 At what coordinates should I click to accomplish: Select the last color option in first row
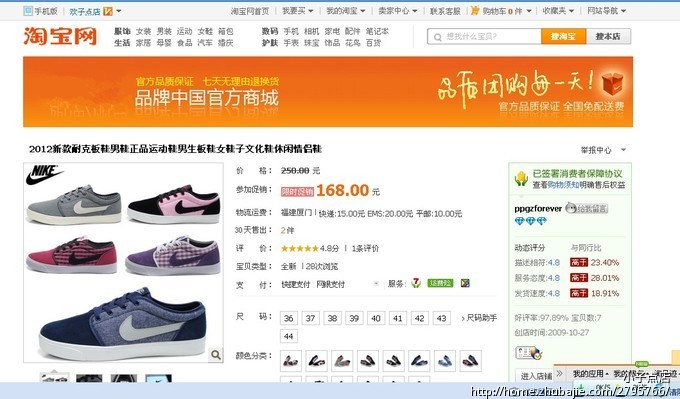(471, 361)
